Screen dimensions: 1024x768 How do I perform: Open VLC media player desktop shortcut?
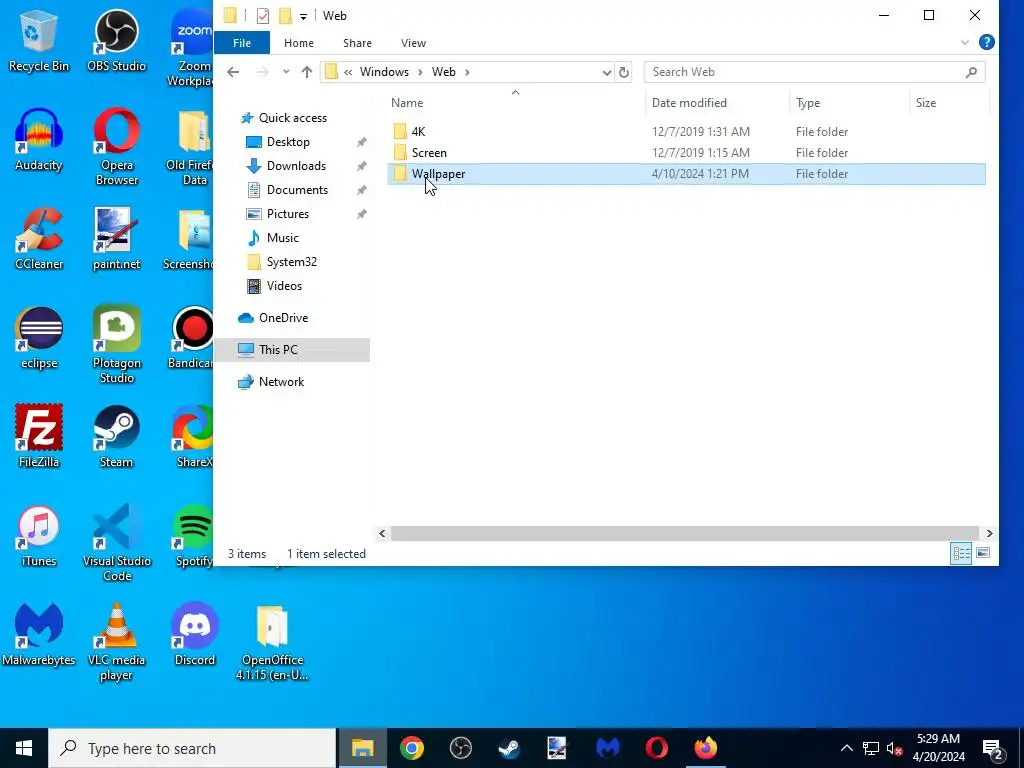pos(116,643)
